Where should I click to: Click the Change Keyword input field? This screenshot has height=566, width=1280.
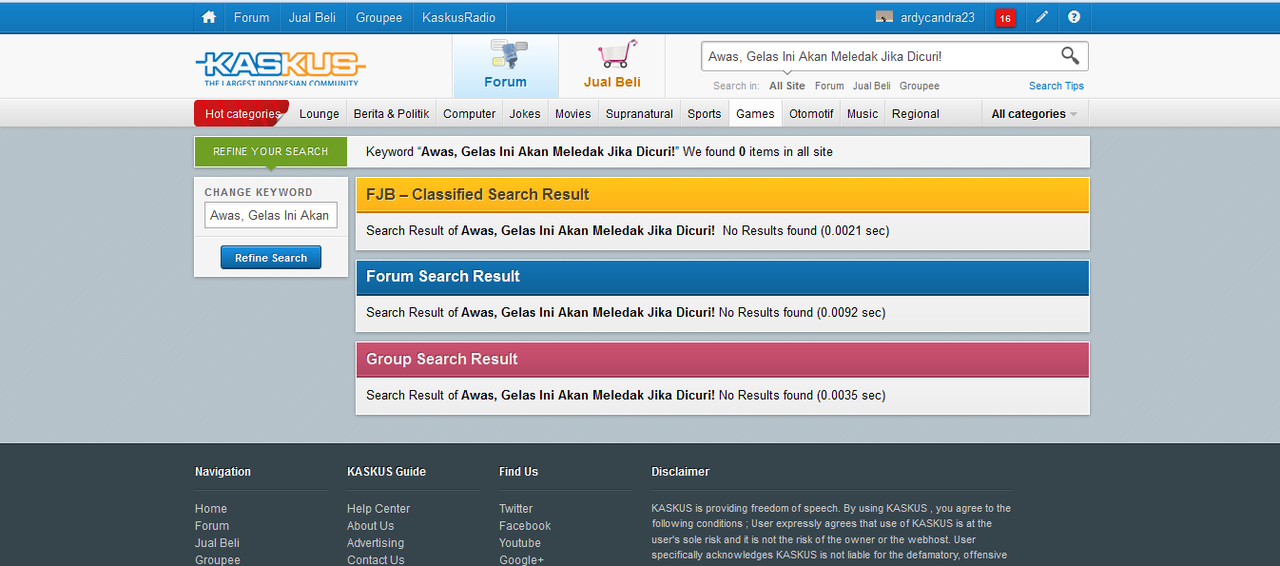[271, 215]
